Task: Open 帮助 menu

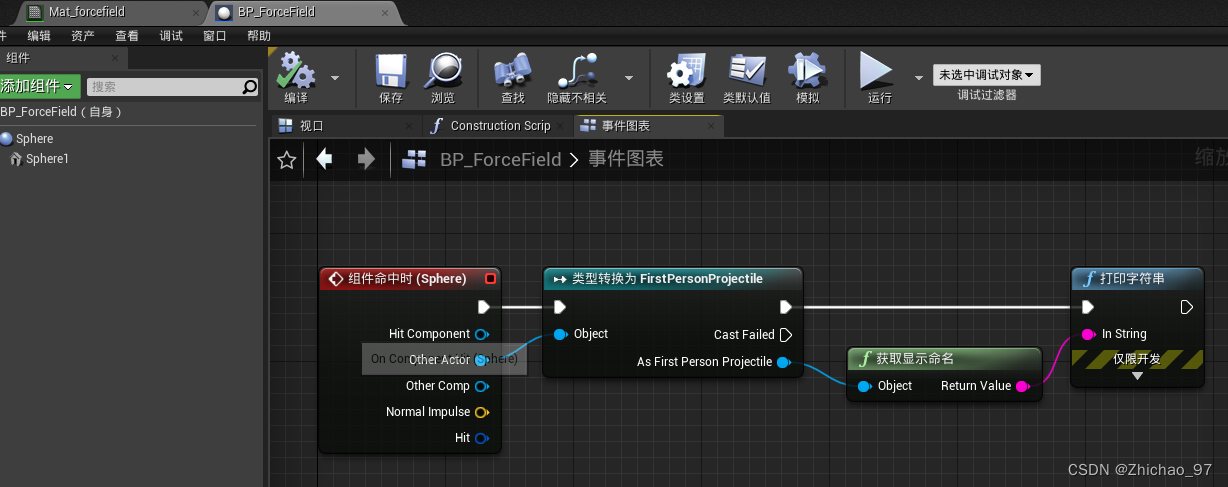Action: click(258, 35)
